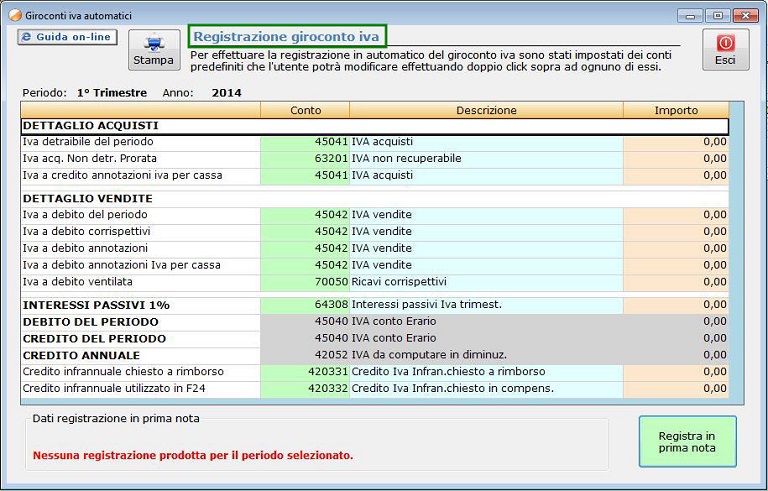768x491 pixels.
Task: Click label Iva acq. Non detr. Prorata
Action: tap(90, 158)
